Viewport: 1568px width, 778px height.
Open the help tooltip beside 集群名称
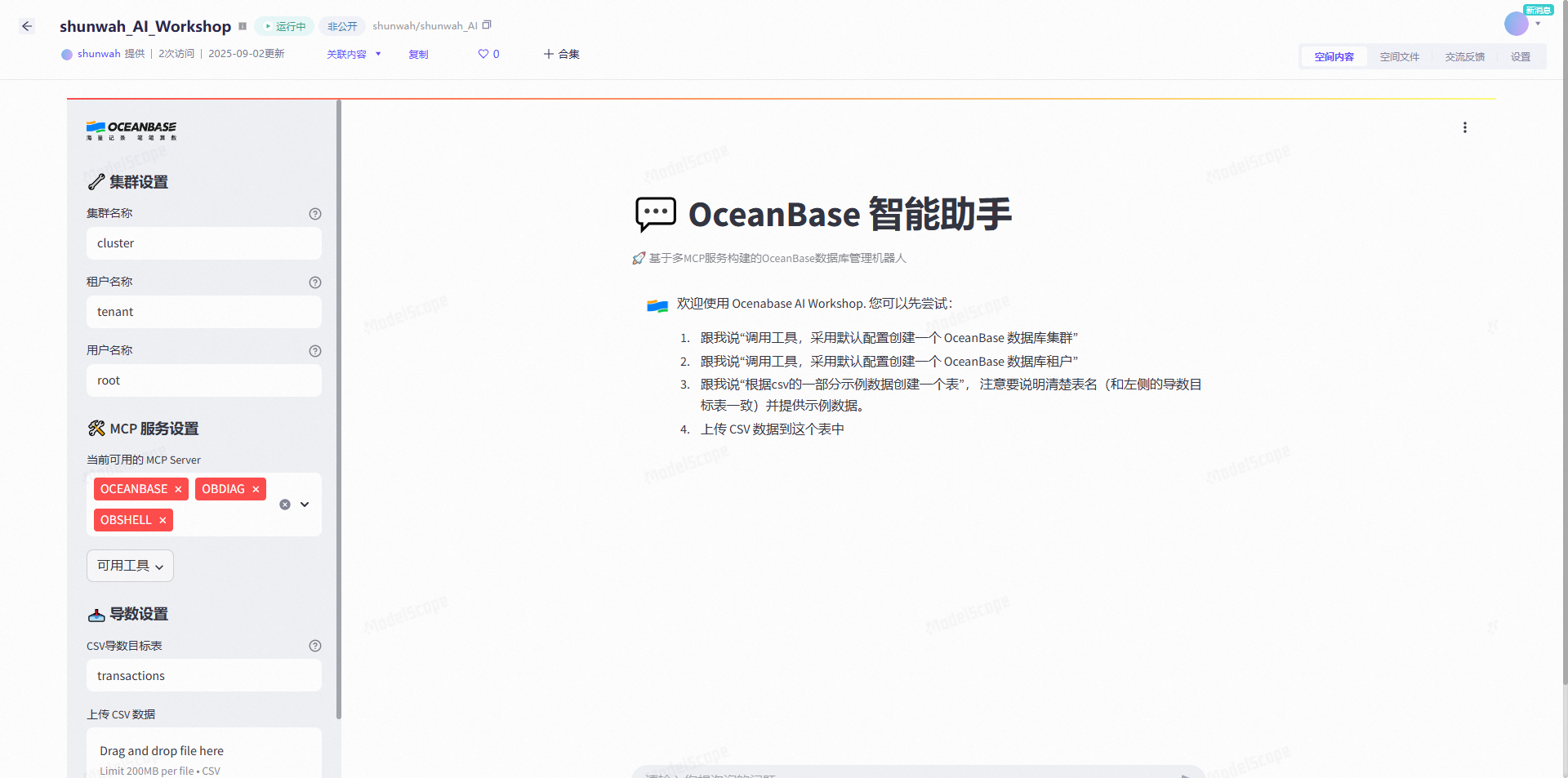[x=315, y=214]
